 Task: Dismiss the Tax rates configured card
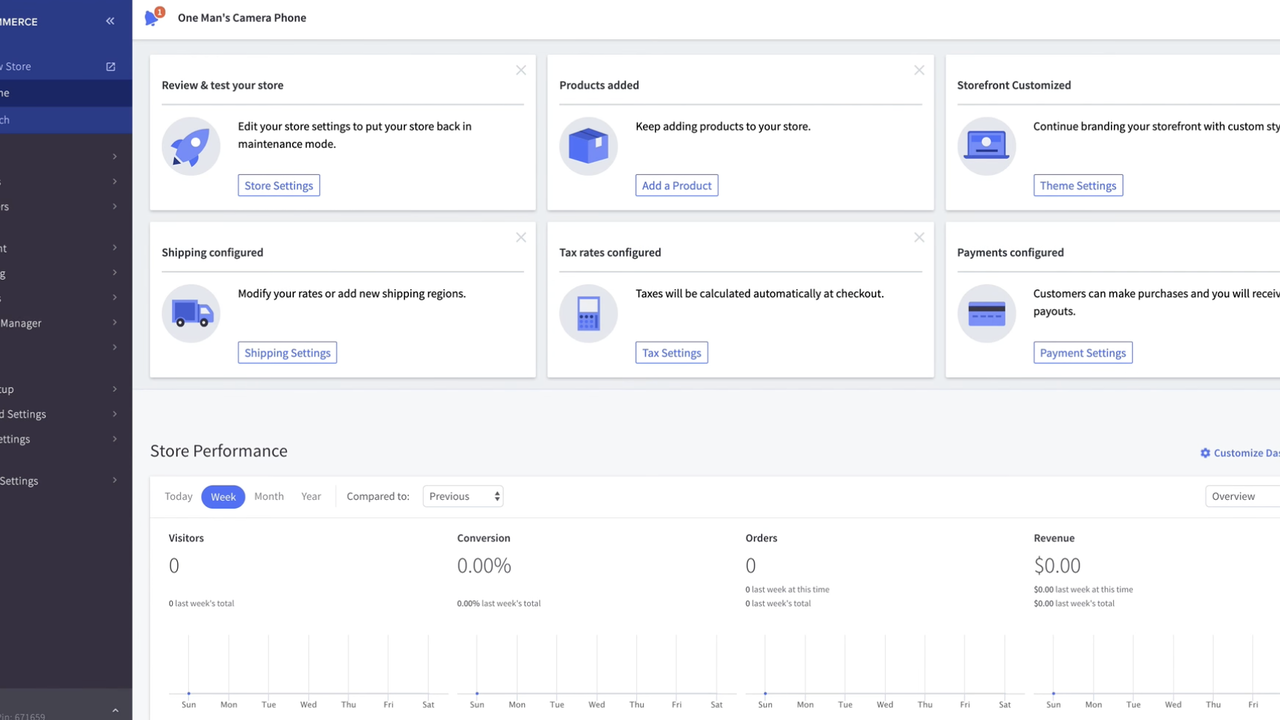coord(918,237)
